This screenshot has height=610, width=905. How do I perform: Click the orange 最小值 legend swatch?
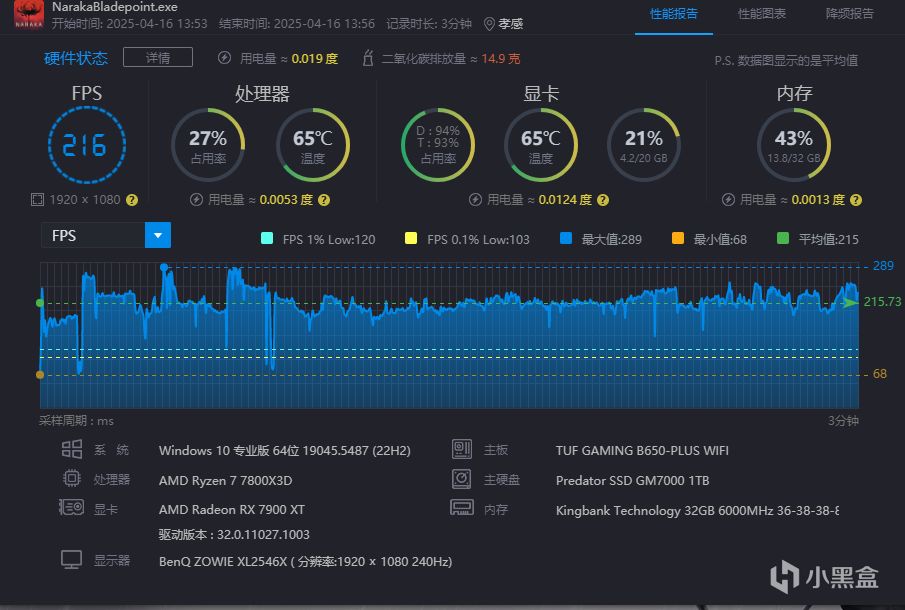point(678,238)
